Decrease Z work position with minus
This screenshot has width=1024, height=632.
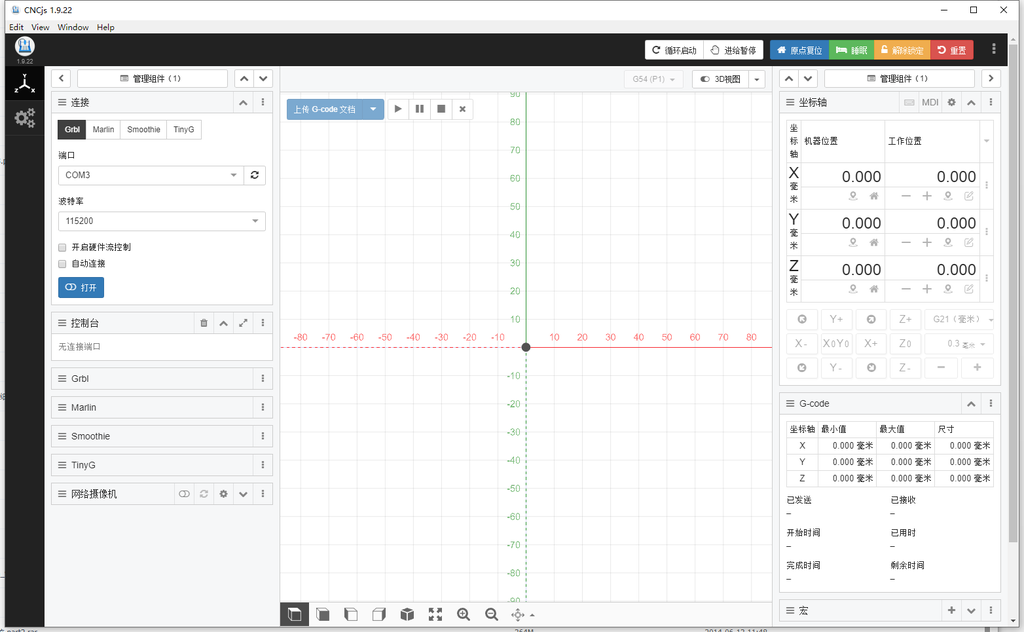click(x=906, y=289)
